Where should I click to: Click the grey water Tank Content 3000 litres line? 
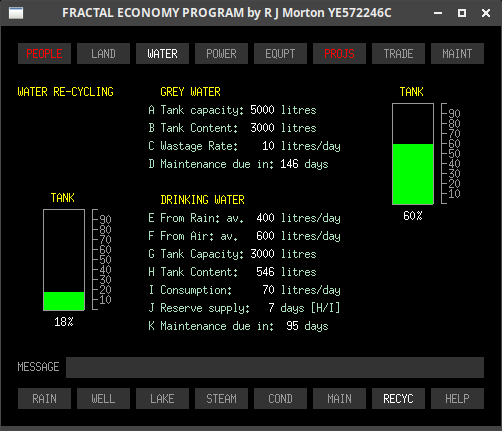232,128
